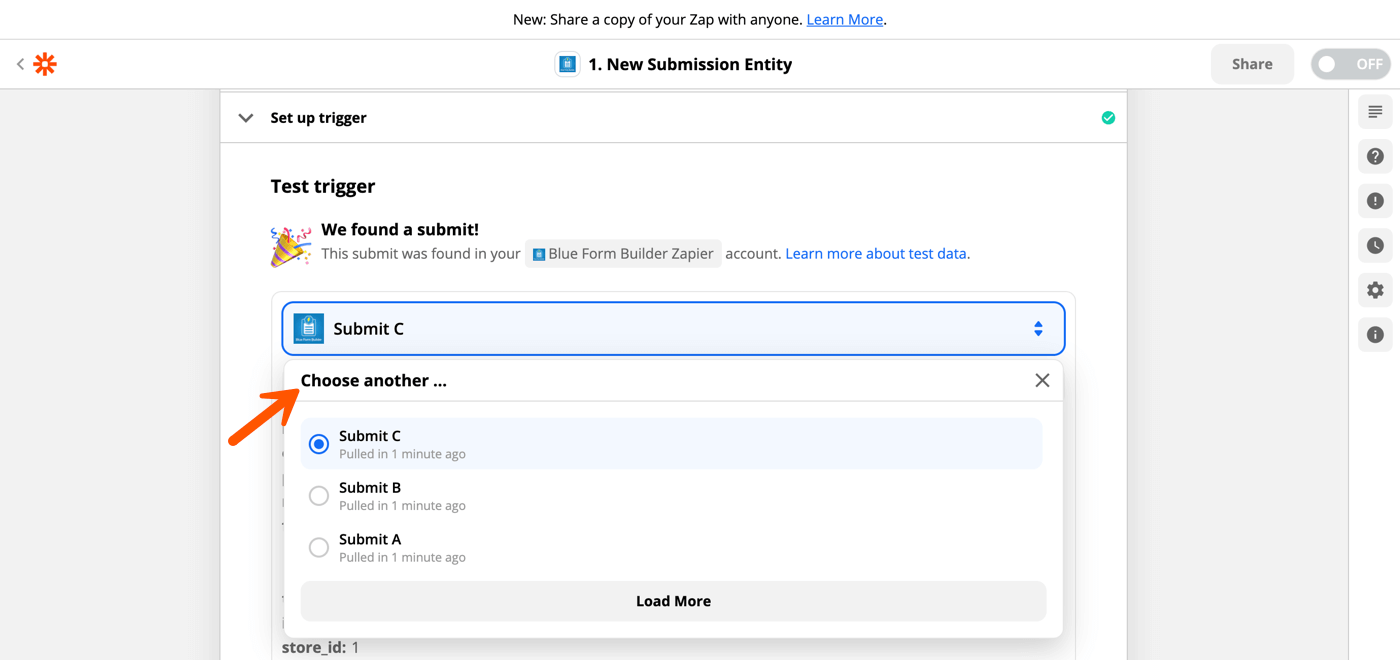Select the Submit A radio button
Viewport: 1400px width, 660px height.
click(x=318, y=547)
